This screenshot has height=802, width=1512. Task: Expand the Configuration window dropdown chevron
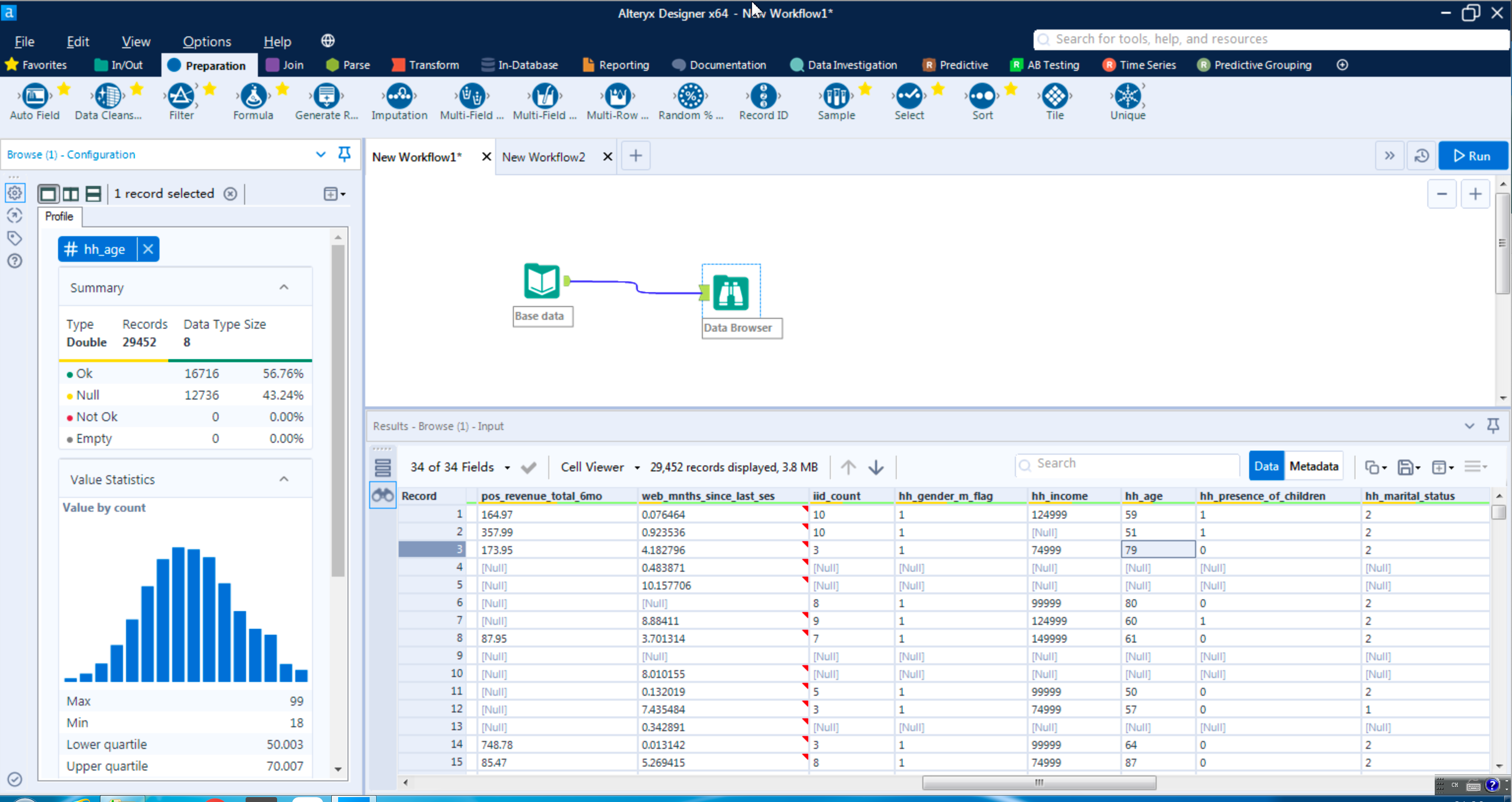point(320,154)
